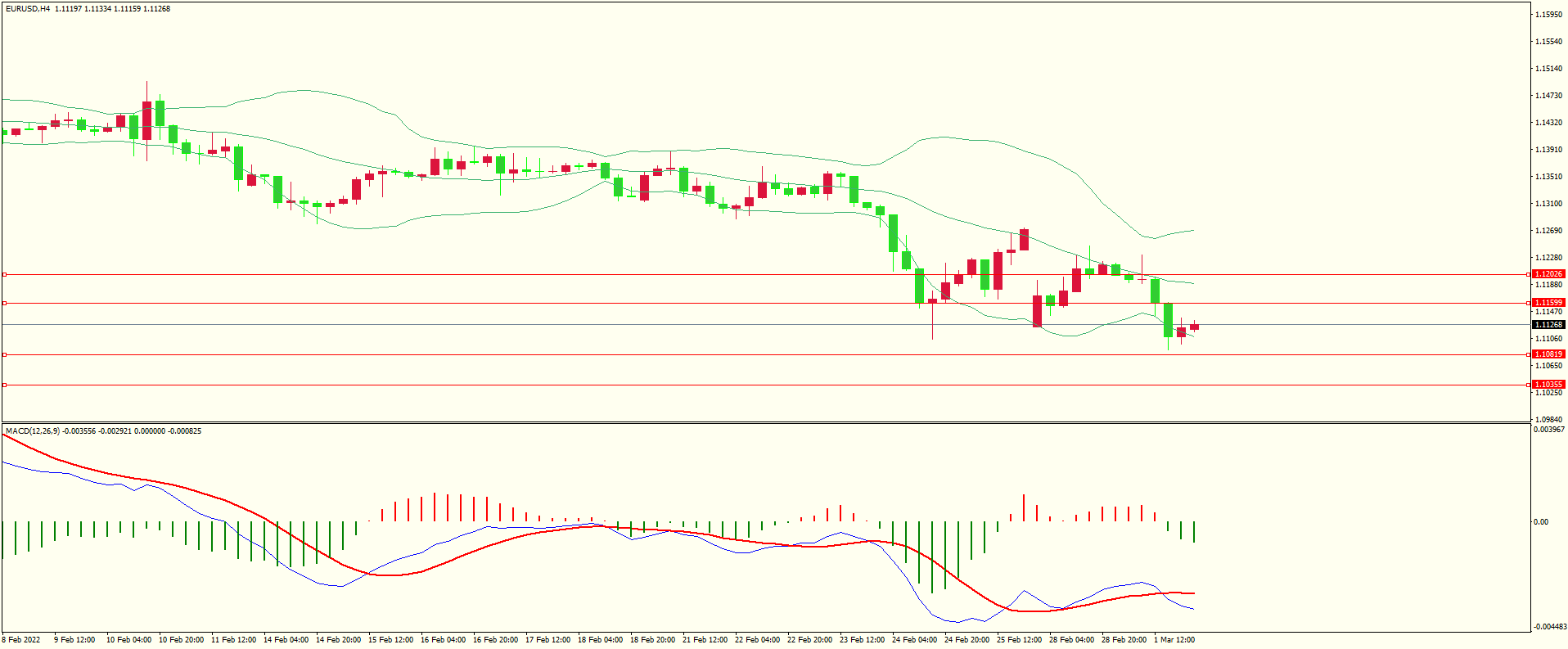Click the 24 Feb 04:00 time label
The image size is (1568, 649).
tap(914, 640)
